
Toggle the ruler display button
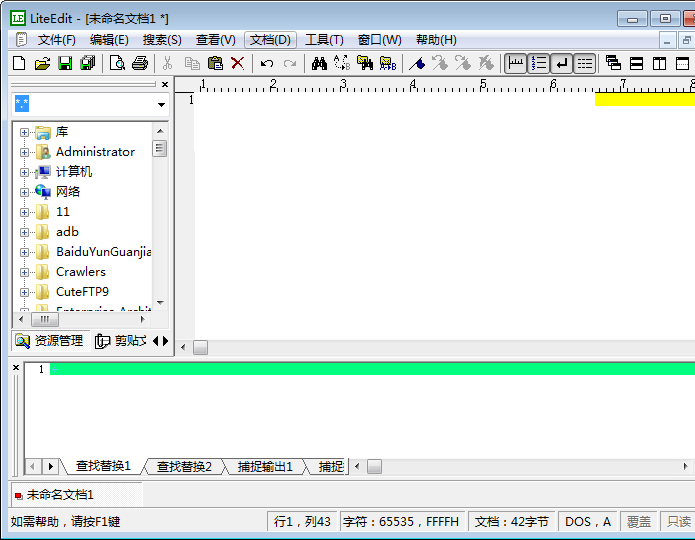click(x=516, y=63)
